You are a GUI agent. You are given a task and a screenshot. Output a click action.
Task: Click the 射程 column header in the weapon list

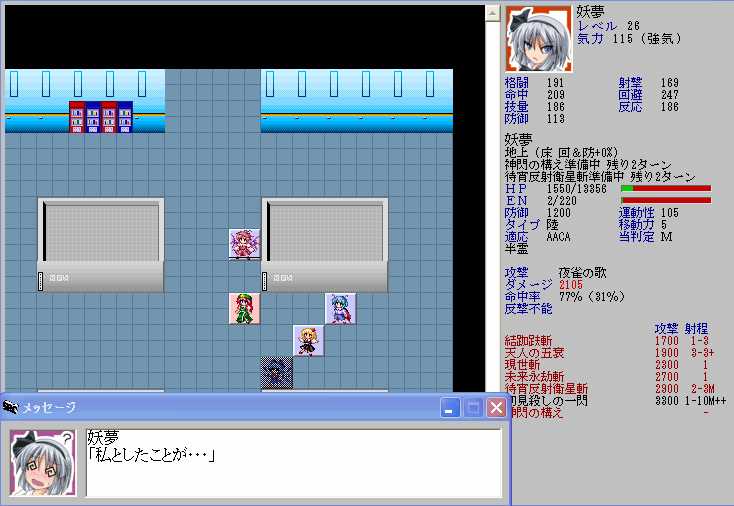coord(696,328)
